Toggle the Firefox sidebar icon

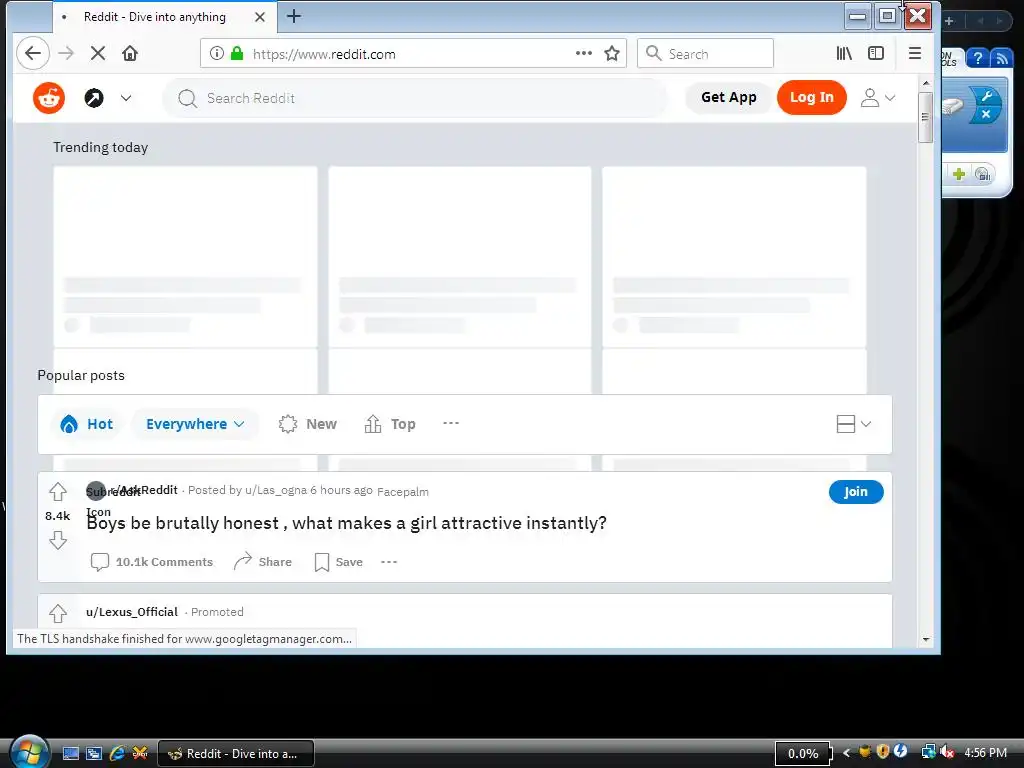[x=876, y=54]
